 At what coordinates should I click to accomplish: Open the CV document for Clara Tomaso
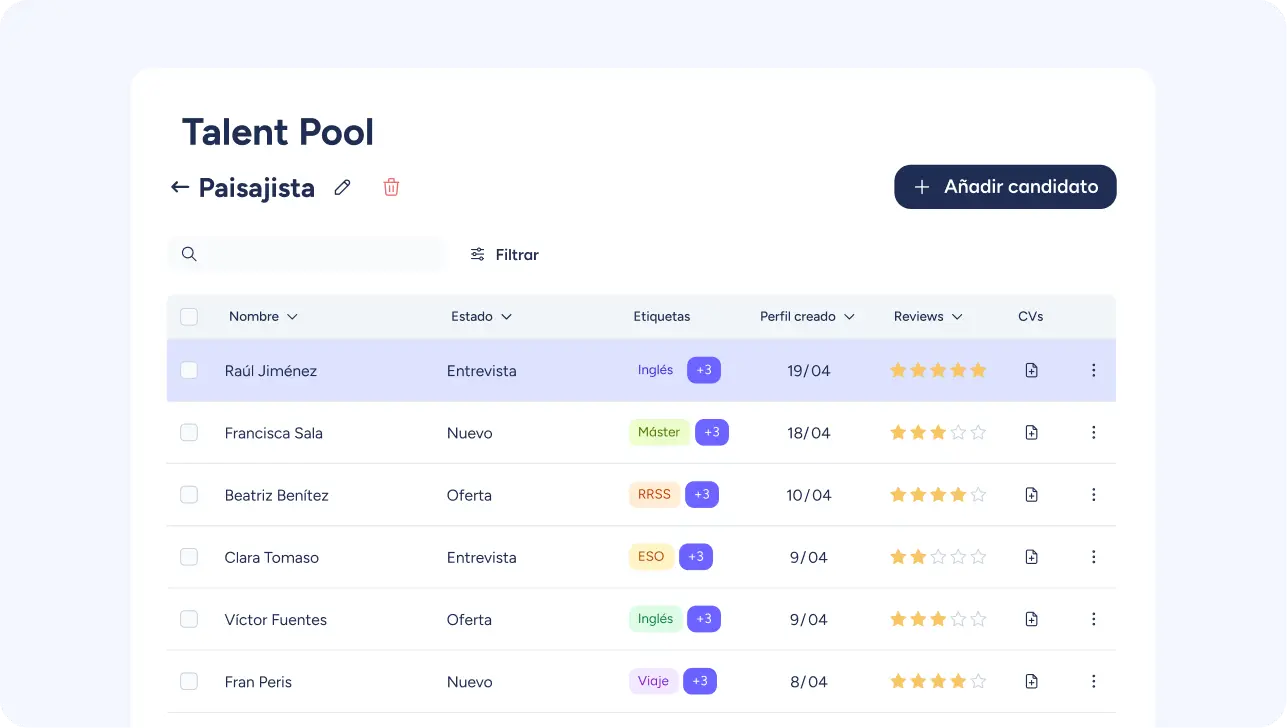point(1031,557)
